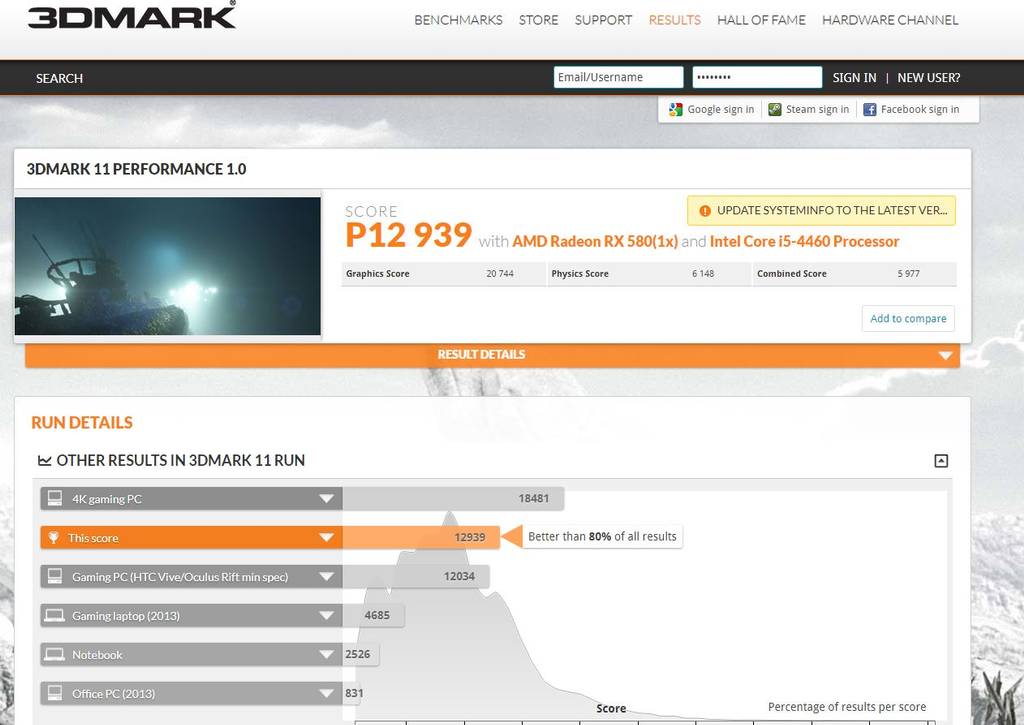Click the Update SystemInfo notice button
Image resolution: width=1024 pixels, height=725 pixels.
tap(821, 210)
